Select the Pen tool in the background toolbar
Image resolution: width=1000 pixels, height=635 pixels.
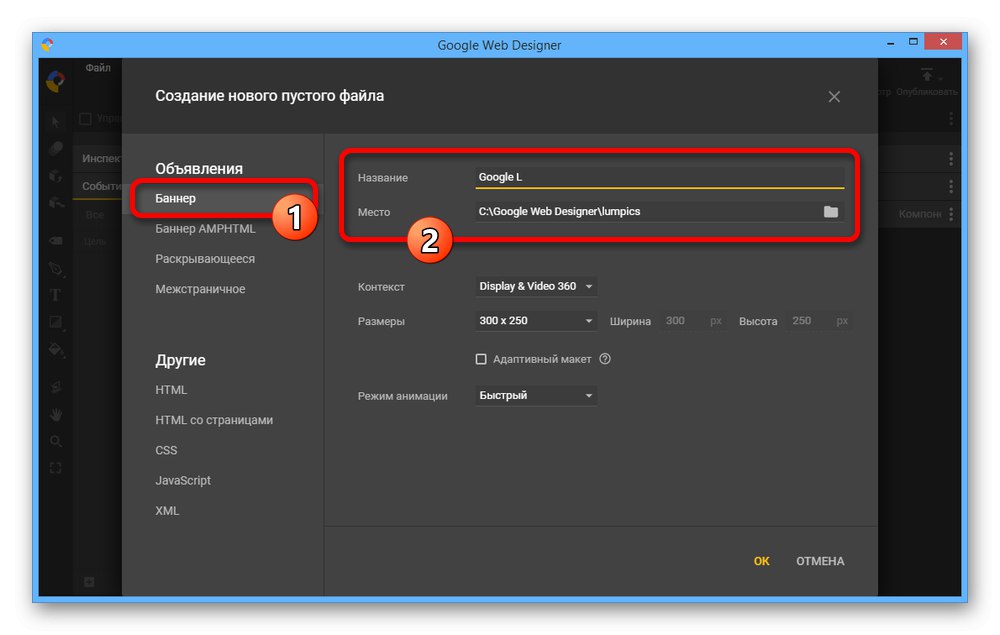click(56, 268)
